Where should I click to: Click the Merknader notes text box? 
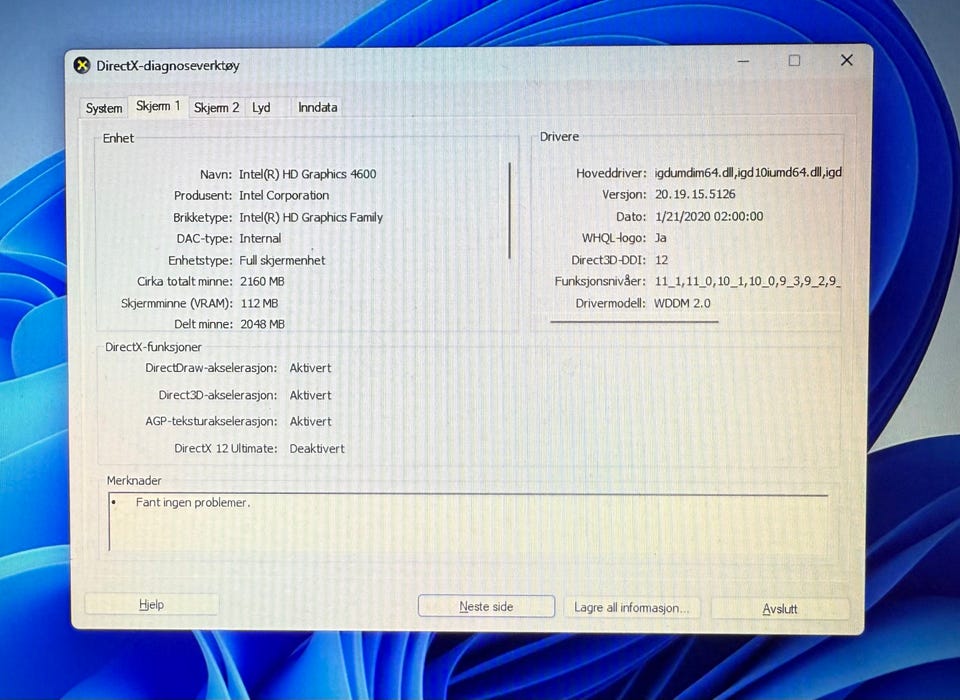pyautogui.click(x=468, y=522)
